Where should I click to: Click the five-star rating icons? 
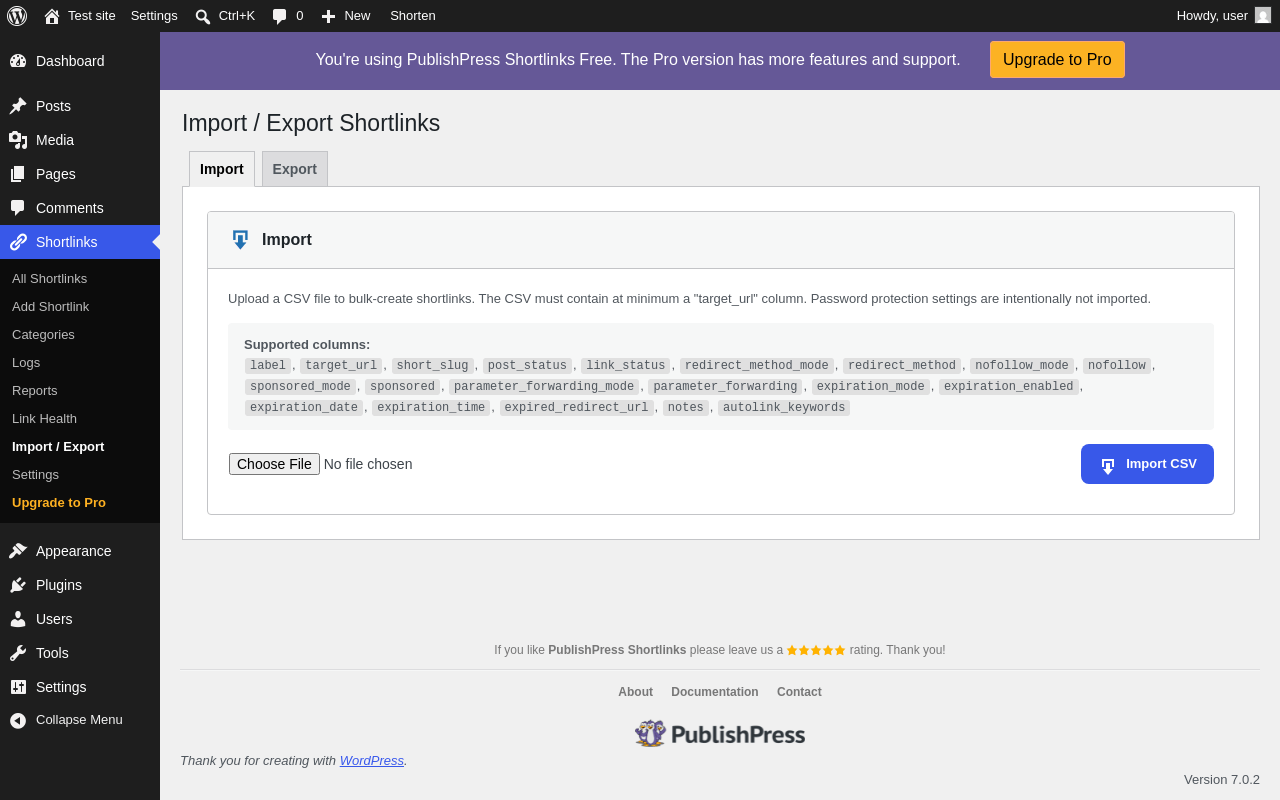[816, 650]
